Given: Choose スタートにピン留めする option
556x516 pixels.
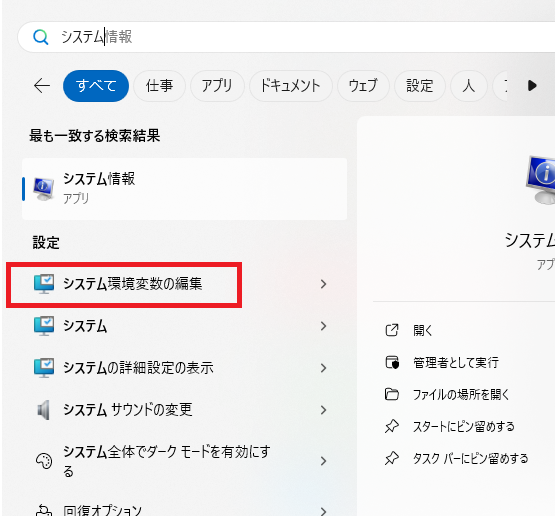Looking at the screenshot, I should [x=463, y=426].
